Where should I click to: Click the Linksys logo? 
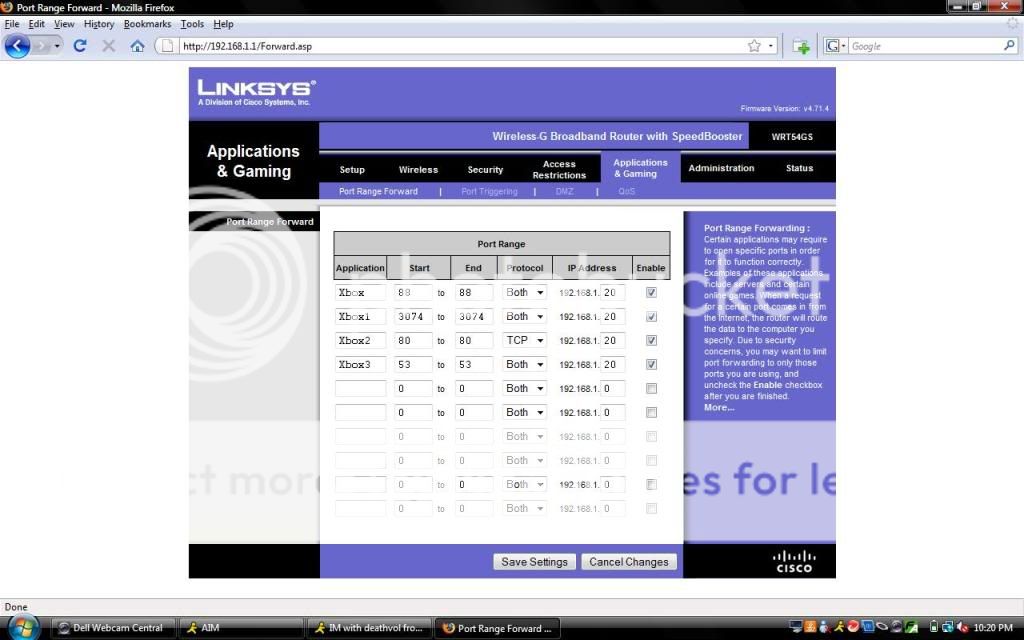pos(256,92)
